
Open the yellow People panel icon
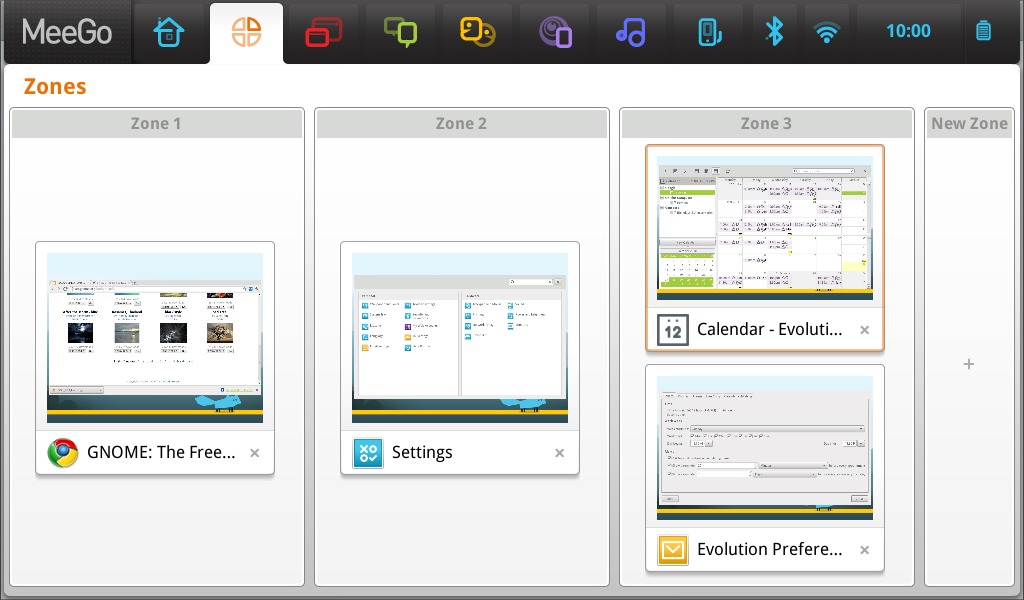pyautogui.click(x=477, y=32)
